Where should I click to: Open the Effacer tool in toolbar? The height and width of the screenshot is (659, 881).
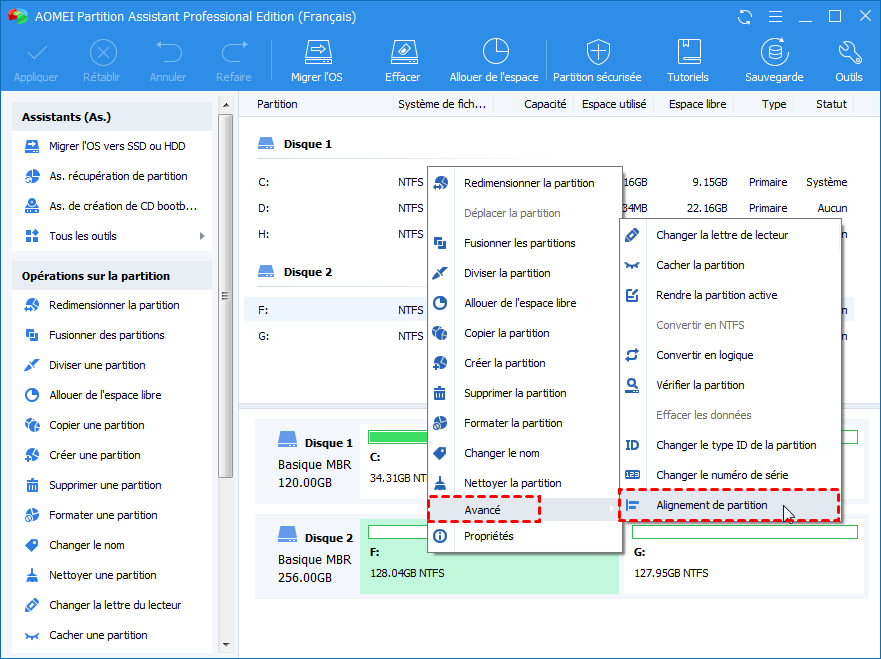coord(403,52)
